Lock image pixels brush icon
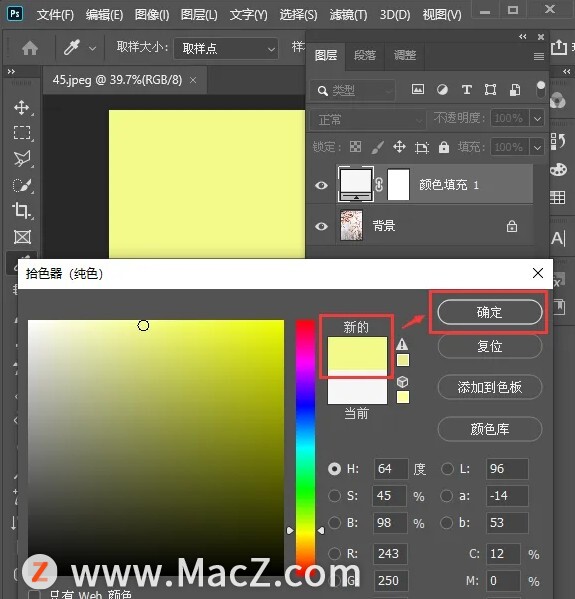 (x=377, y=147)
